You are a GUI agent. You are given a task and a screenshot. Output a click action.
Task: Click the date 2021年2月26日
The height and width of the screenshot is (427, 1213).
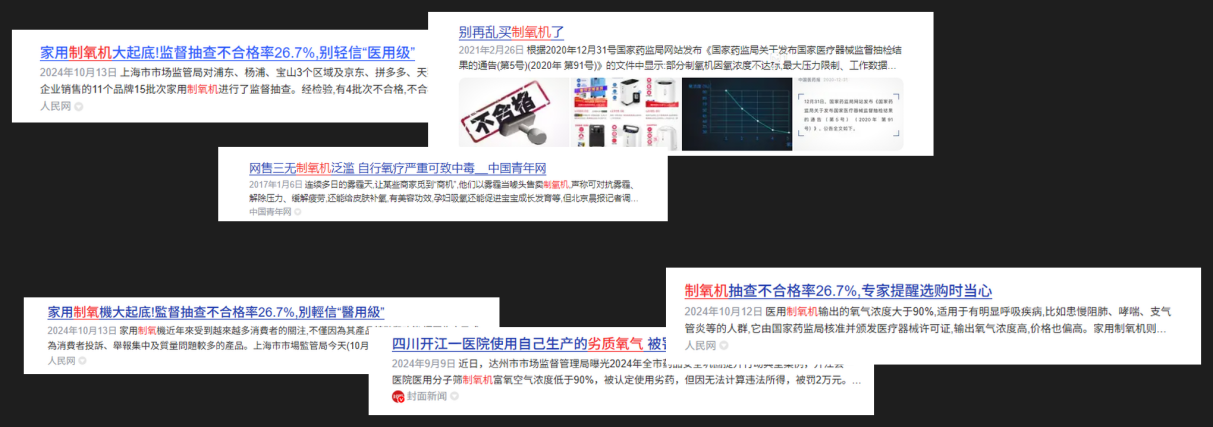coord(492,50)
